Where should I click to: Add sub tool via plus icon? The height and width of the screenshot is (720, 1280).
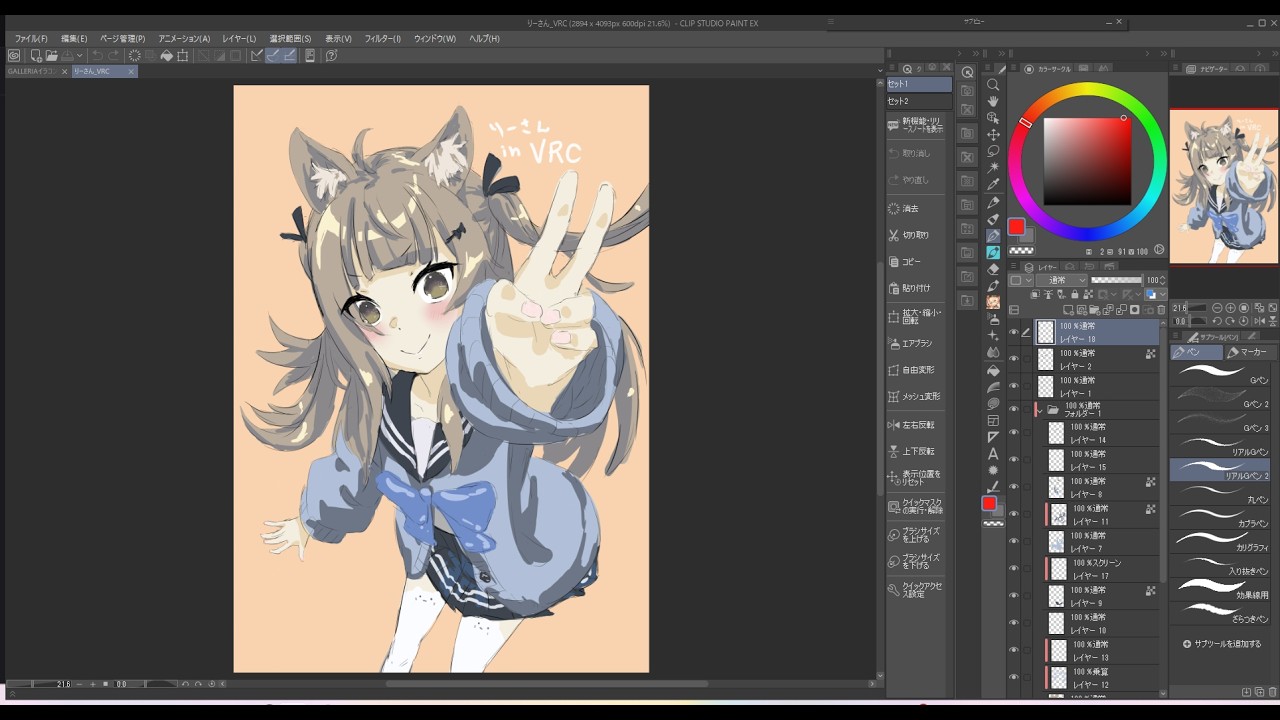[x=1187, y=644]
